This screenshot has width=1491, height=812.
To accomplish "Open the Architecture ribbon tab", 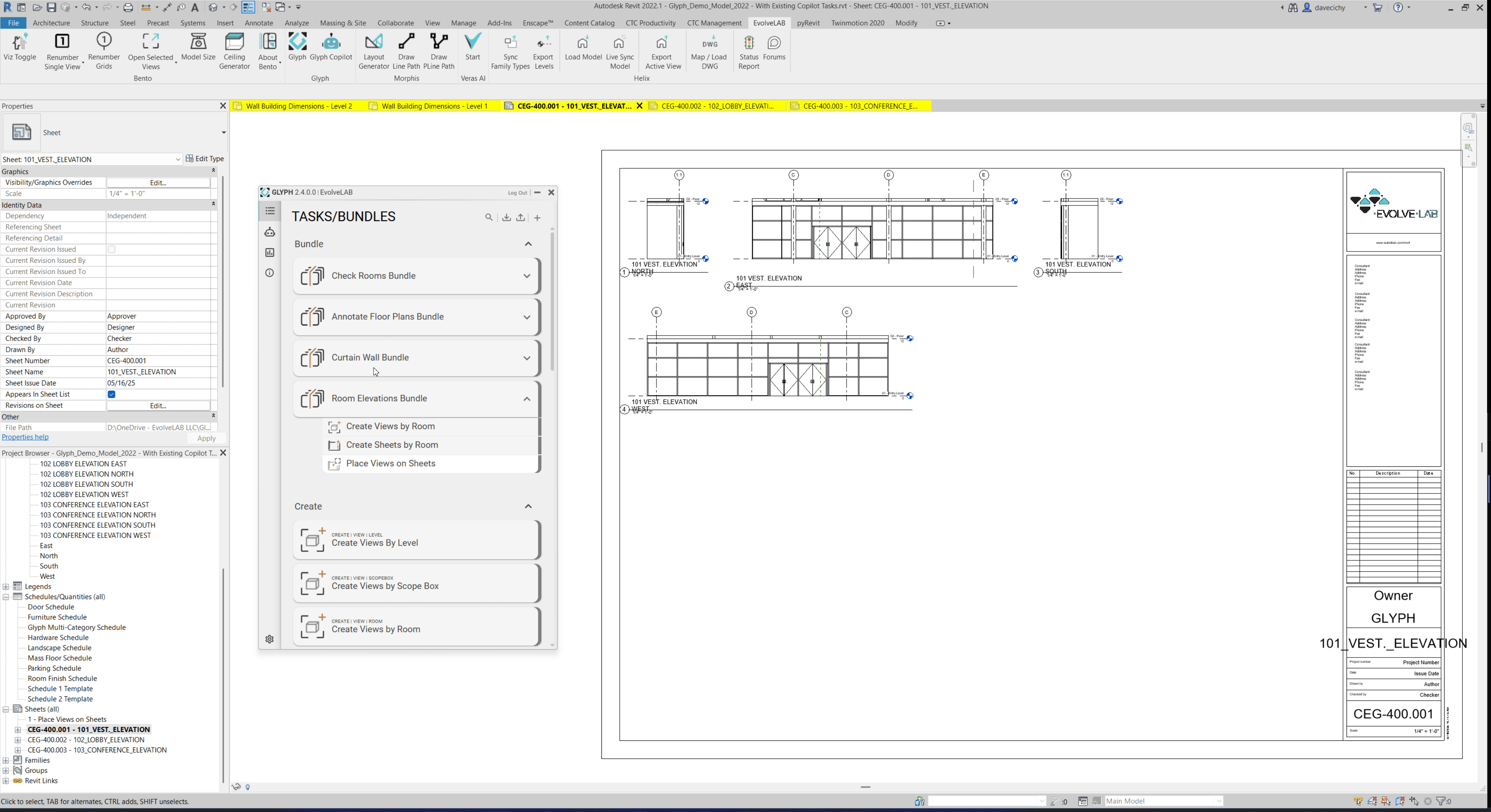I will (x=52, y=23).
